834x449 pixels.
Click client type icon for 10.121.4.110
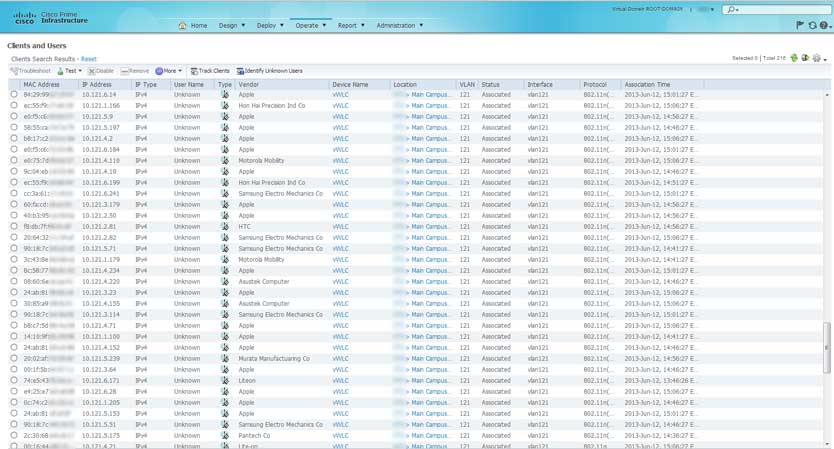click(x=225, y=160)
